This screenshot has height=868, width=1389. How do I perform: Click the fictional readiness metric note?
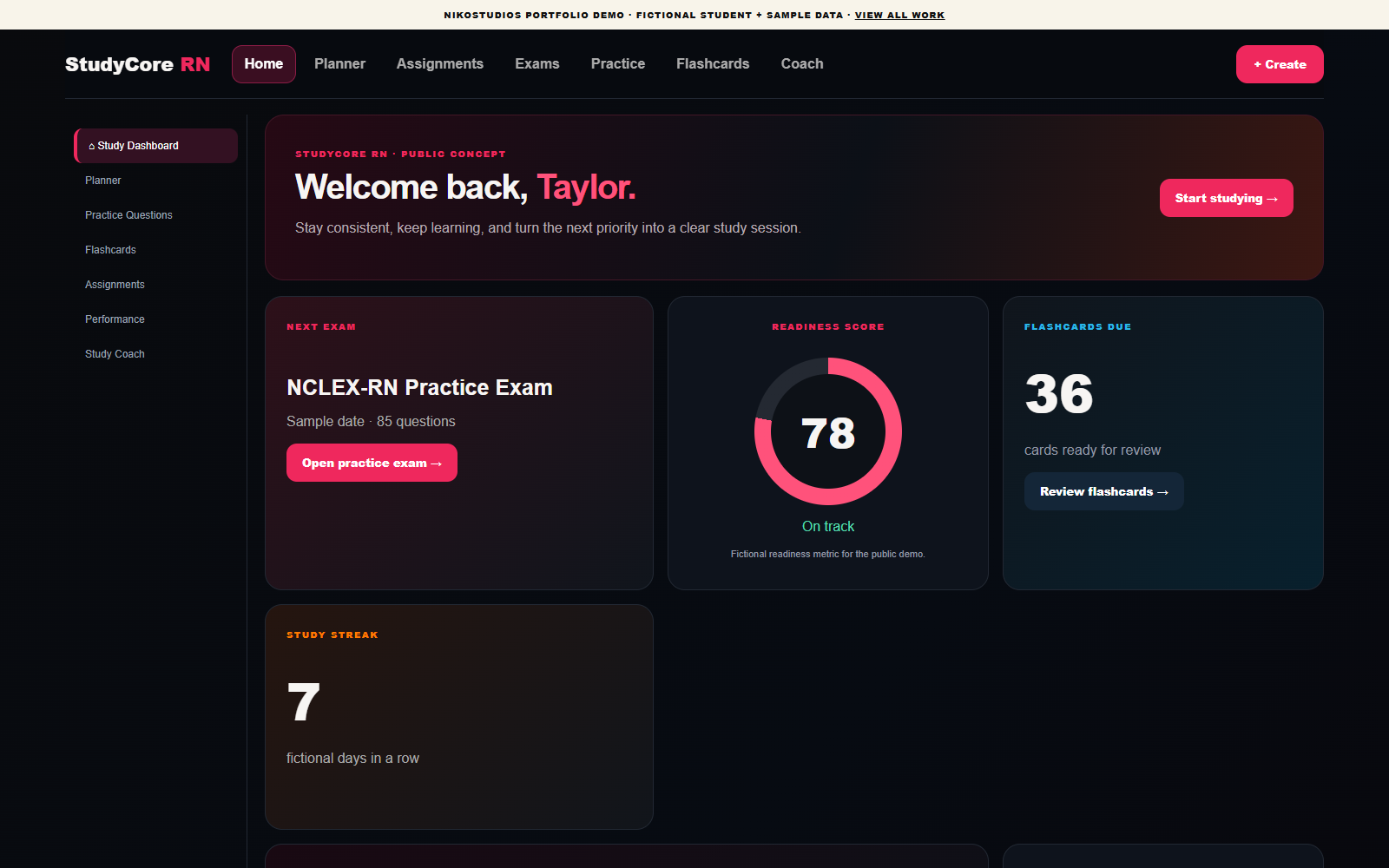(828, 554)
